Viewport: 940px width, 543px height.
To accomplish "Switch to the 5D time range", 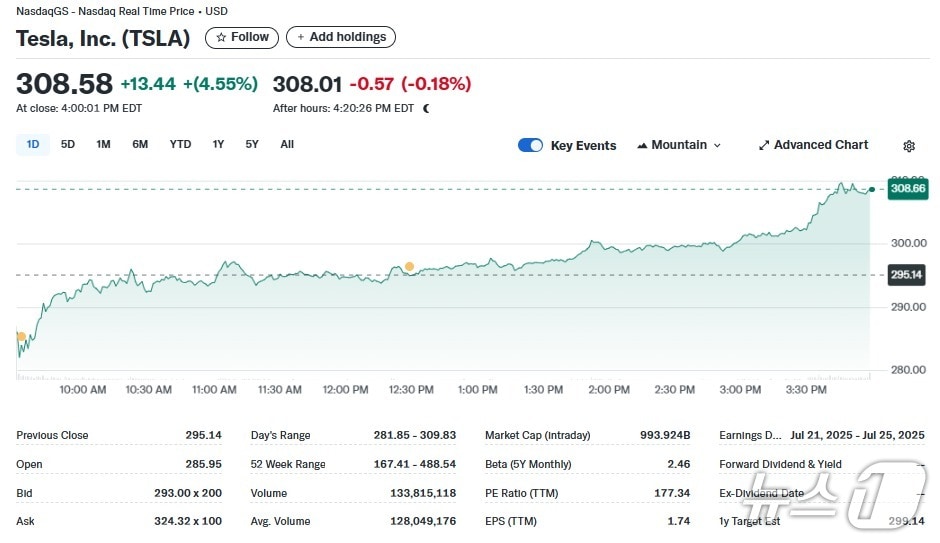I will tap(68, 144).
